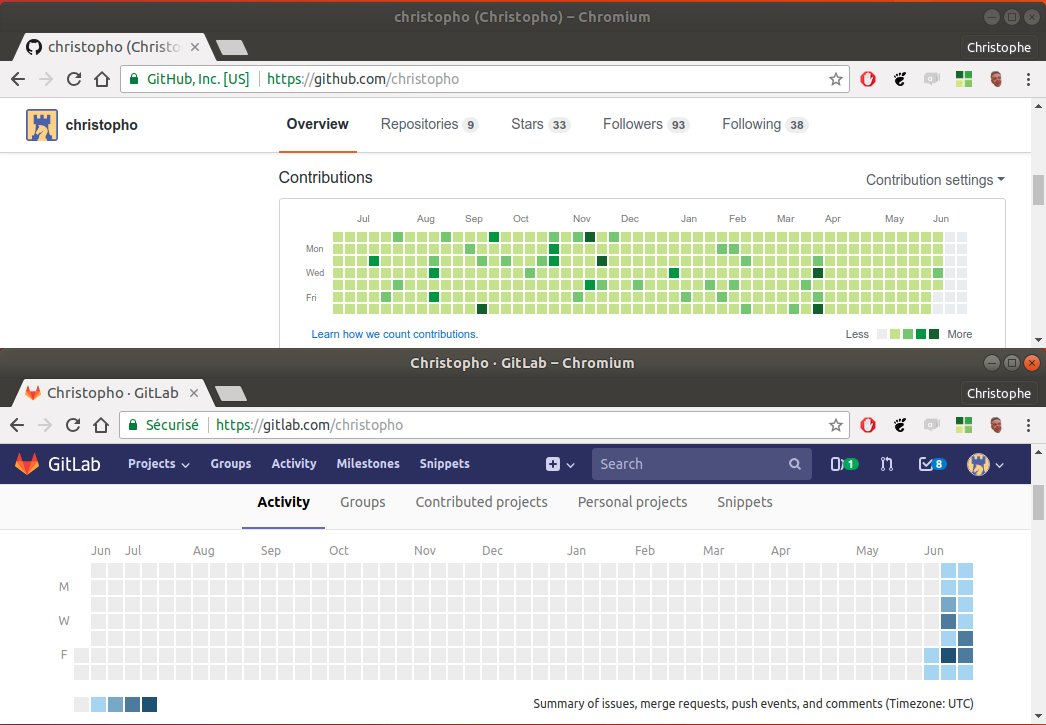Open GitHub Stars tab

coord(540,124)
